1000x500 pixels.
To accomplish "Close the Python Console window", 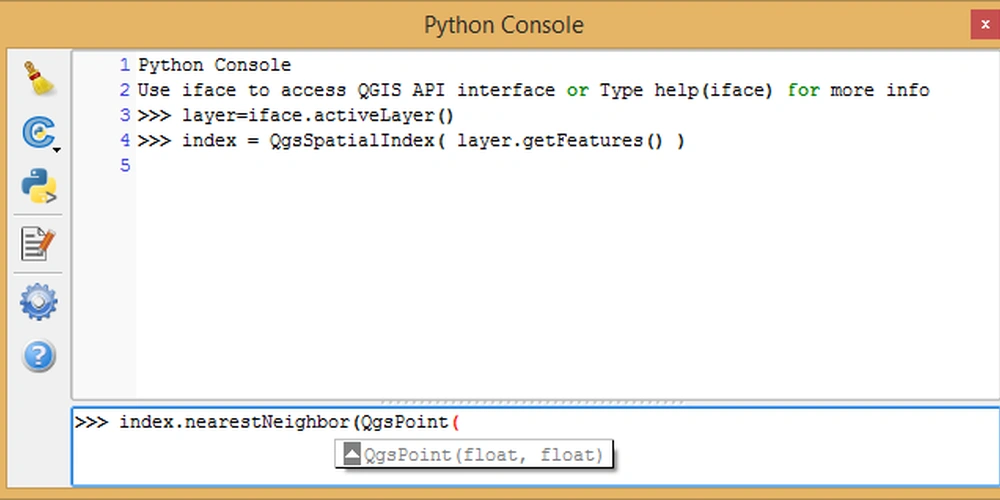I will [x=985, y=25].
